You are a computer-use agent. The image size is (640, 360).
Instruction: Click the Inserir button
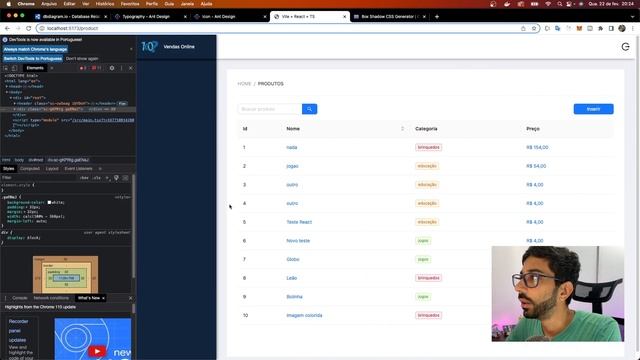pos(593,109)
